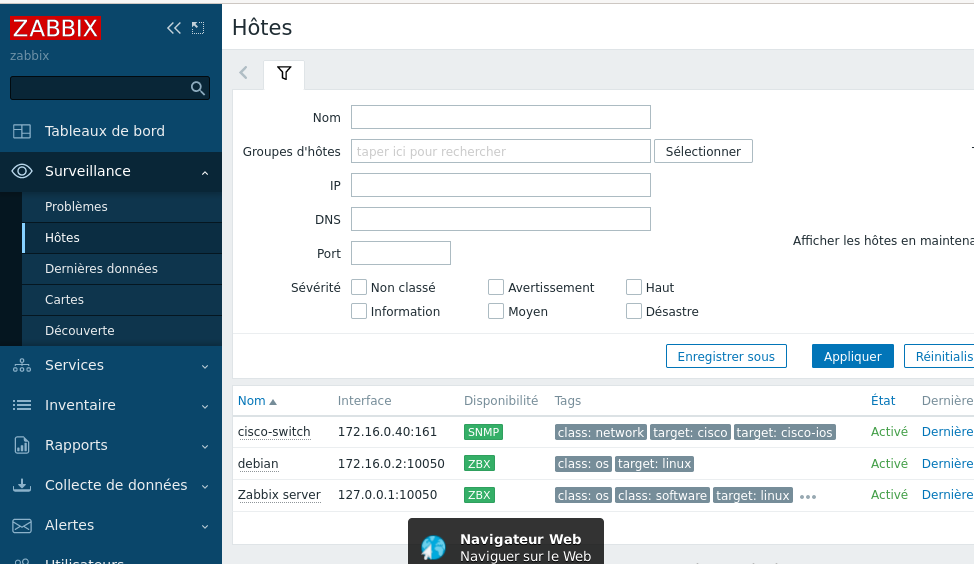Collapse the sidebar with double-chevron icon

coord(174,28)
